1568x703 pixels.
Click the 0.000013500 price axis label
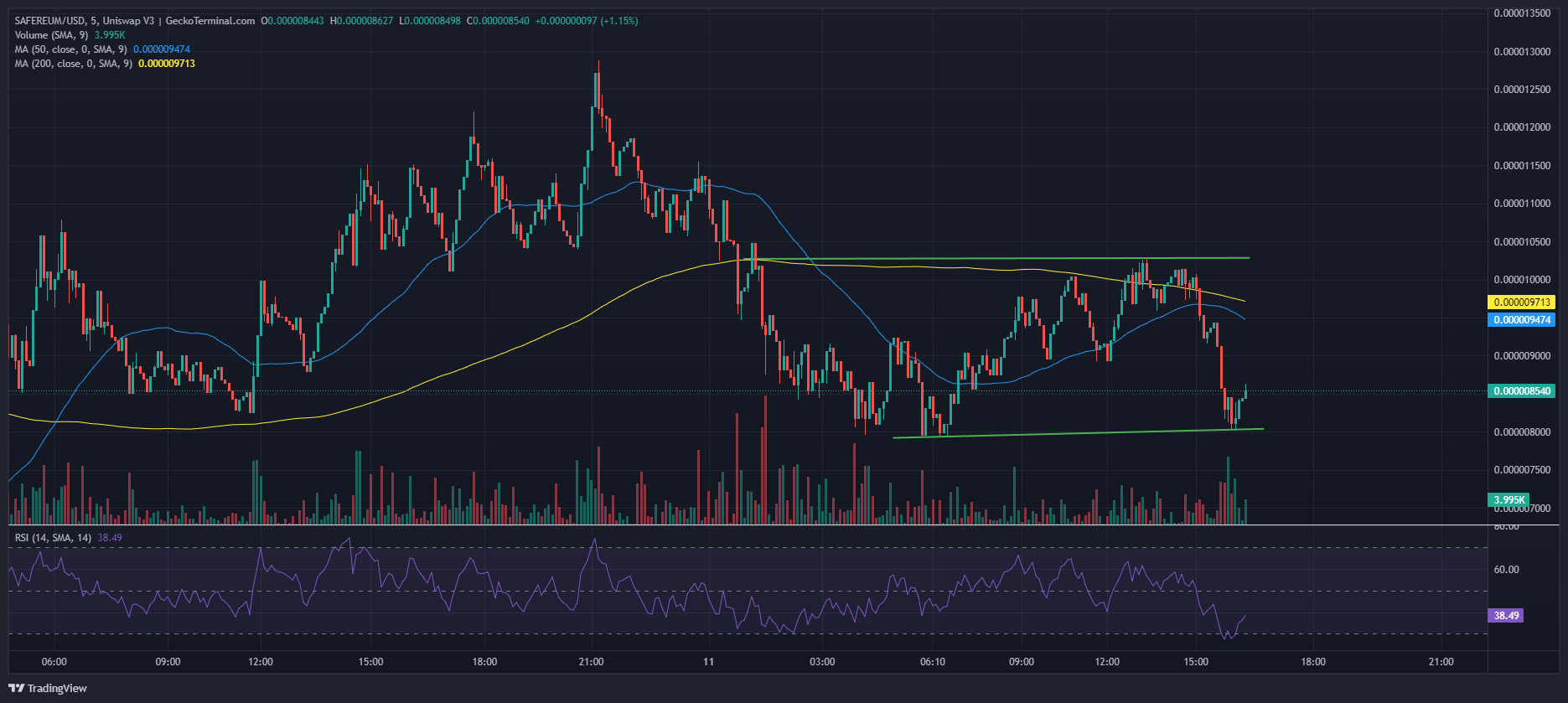(x=1522, y=13)
